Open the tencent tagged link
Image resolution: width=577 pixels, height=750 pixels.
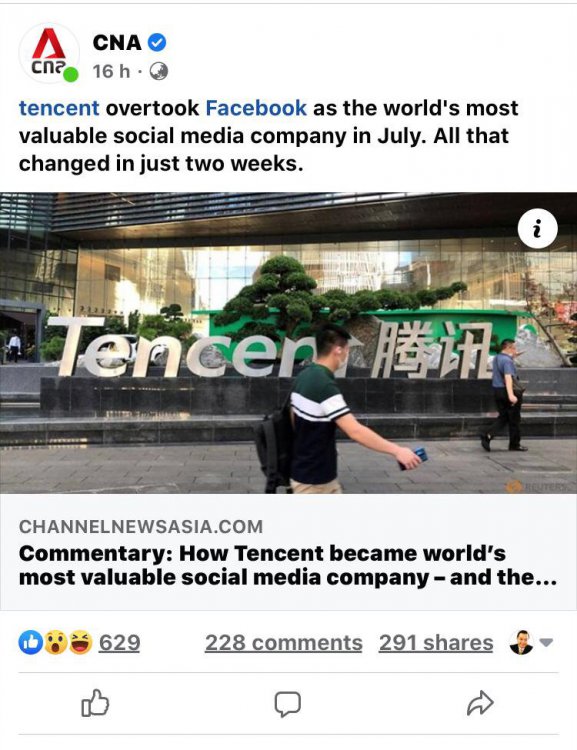[59, 108]
